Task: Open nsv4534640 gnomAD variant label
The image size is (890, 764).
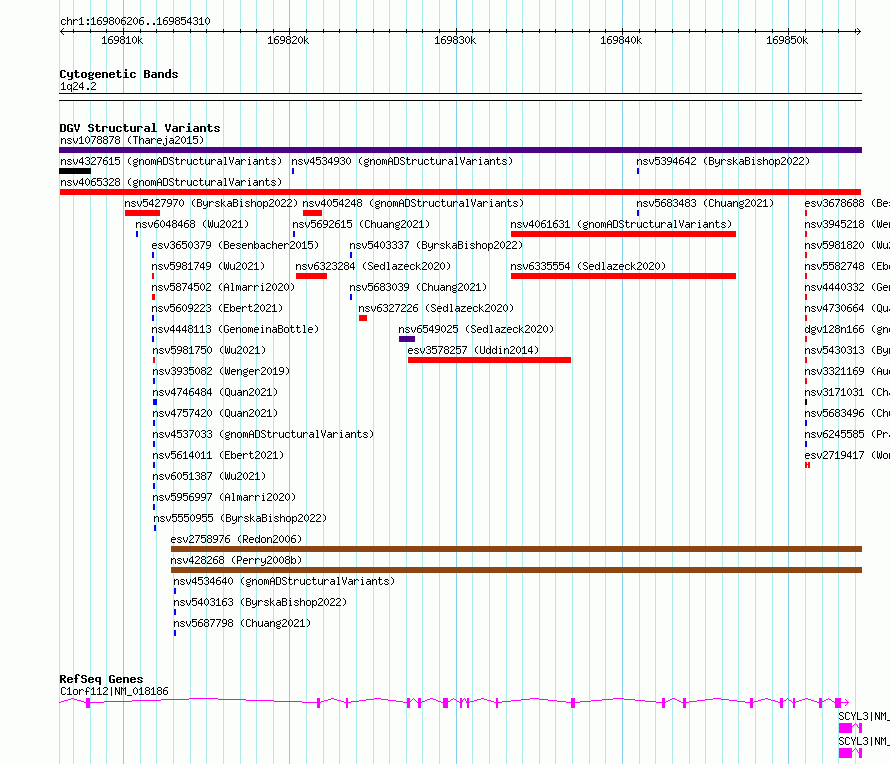Action: click(284, 581)
